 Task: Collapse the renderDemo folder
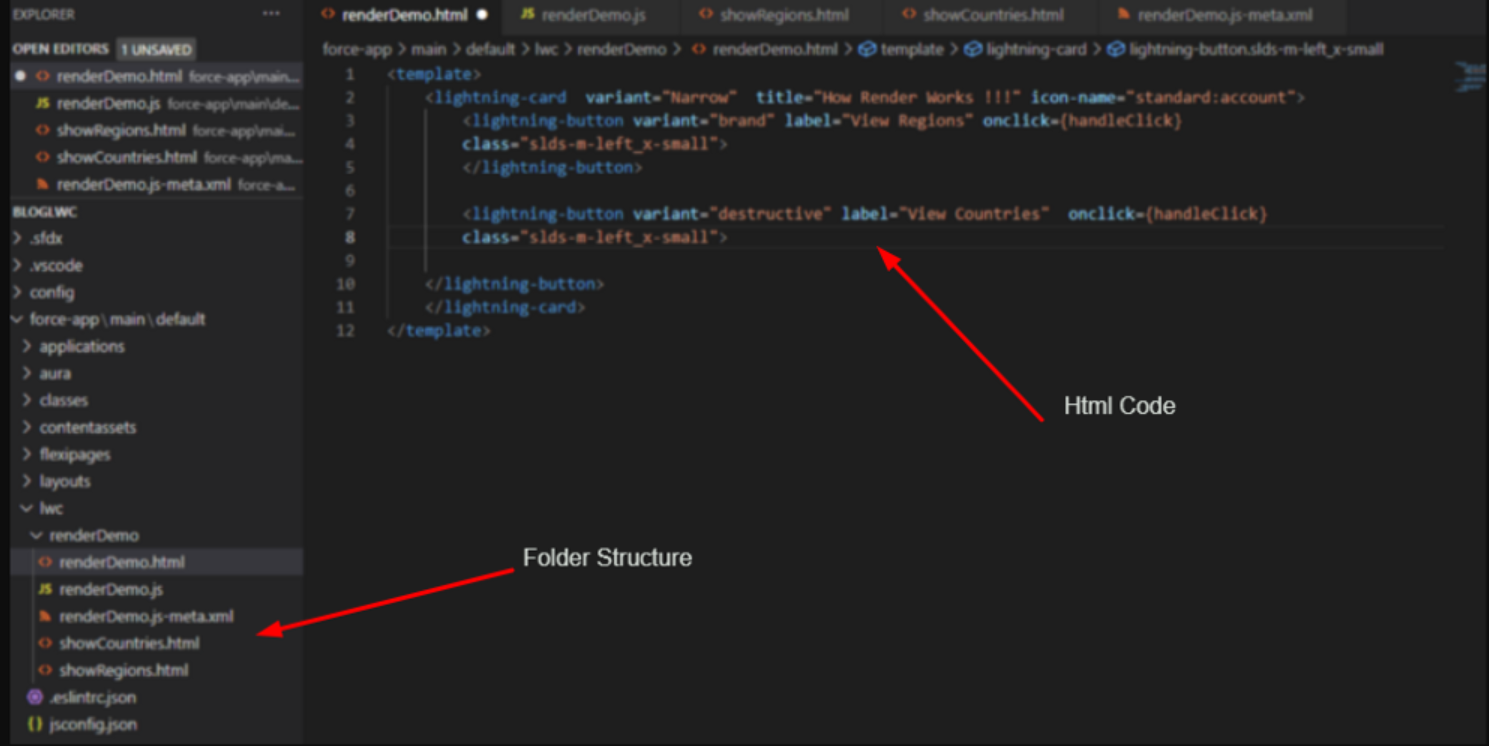point(37,535)
